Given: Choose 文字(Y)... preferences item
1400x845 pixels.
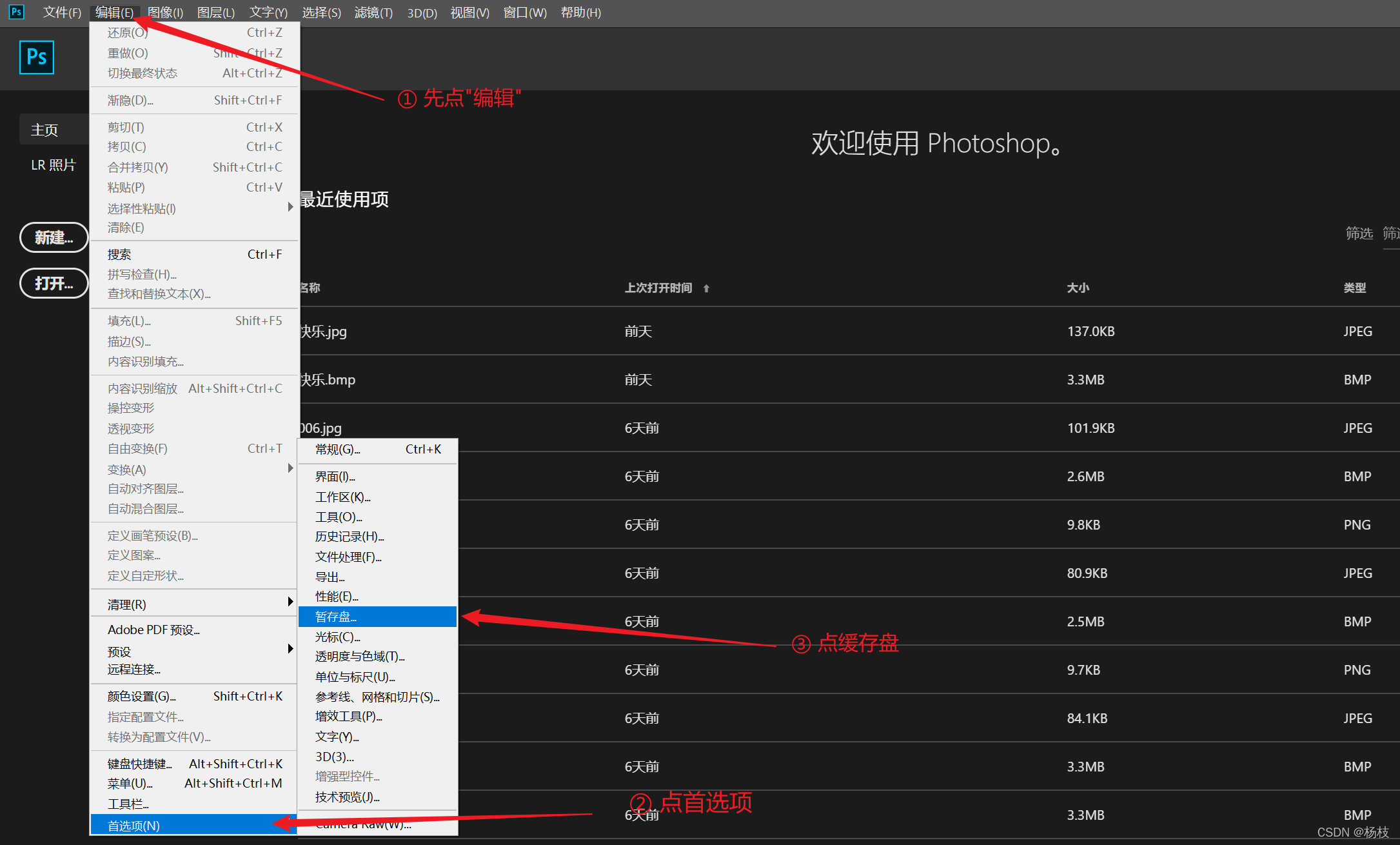Looking at the screenshot, I should point(377,737).
